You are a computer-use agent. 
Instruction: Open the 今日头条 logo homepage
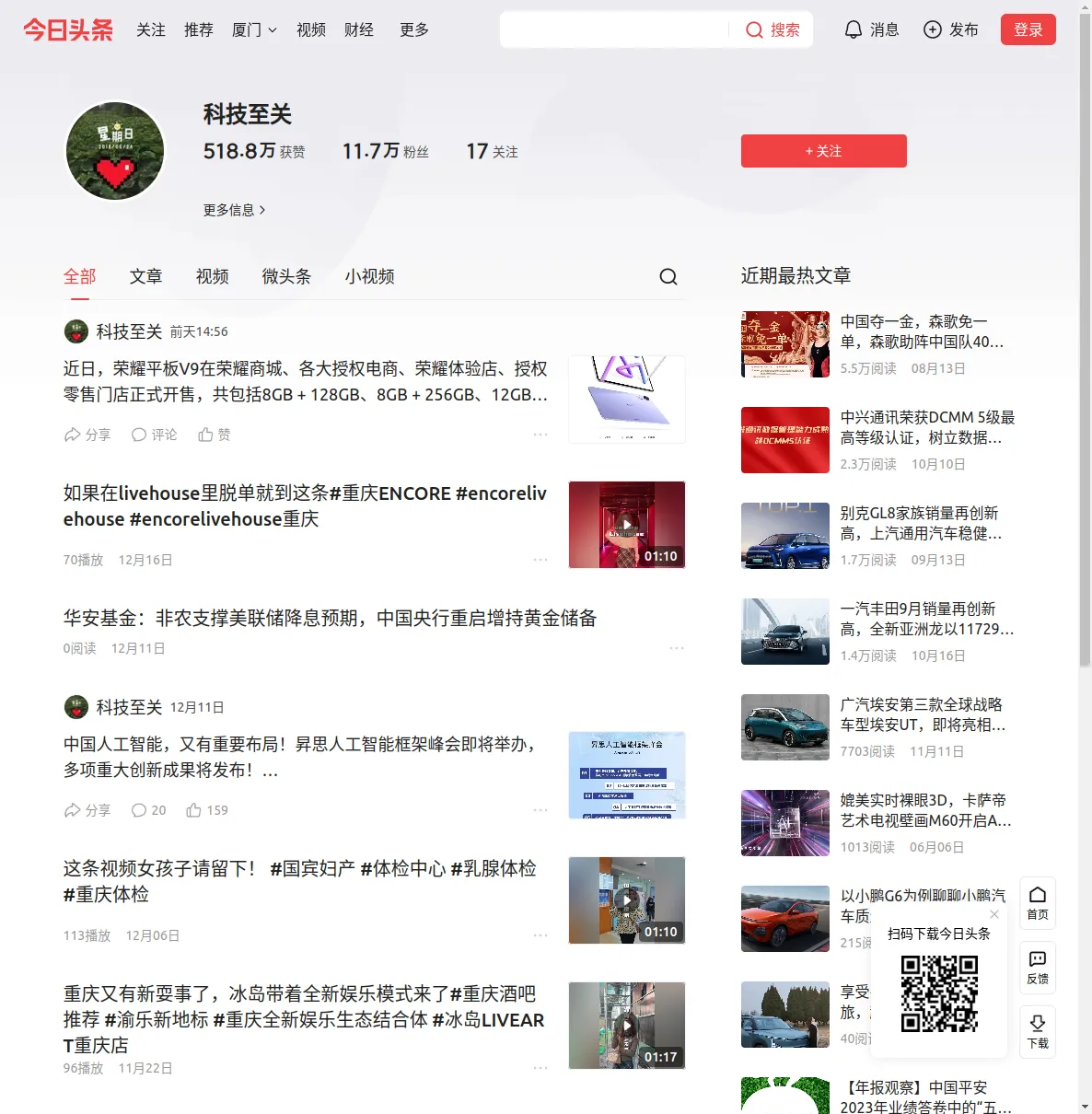68,29
